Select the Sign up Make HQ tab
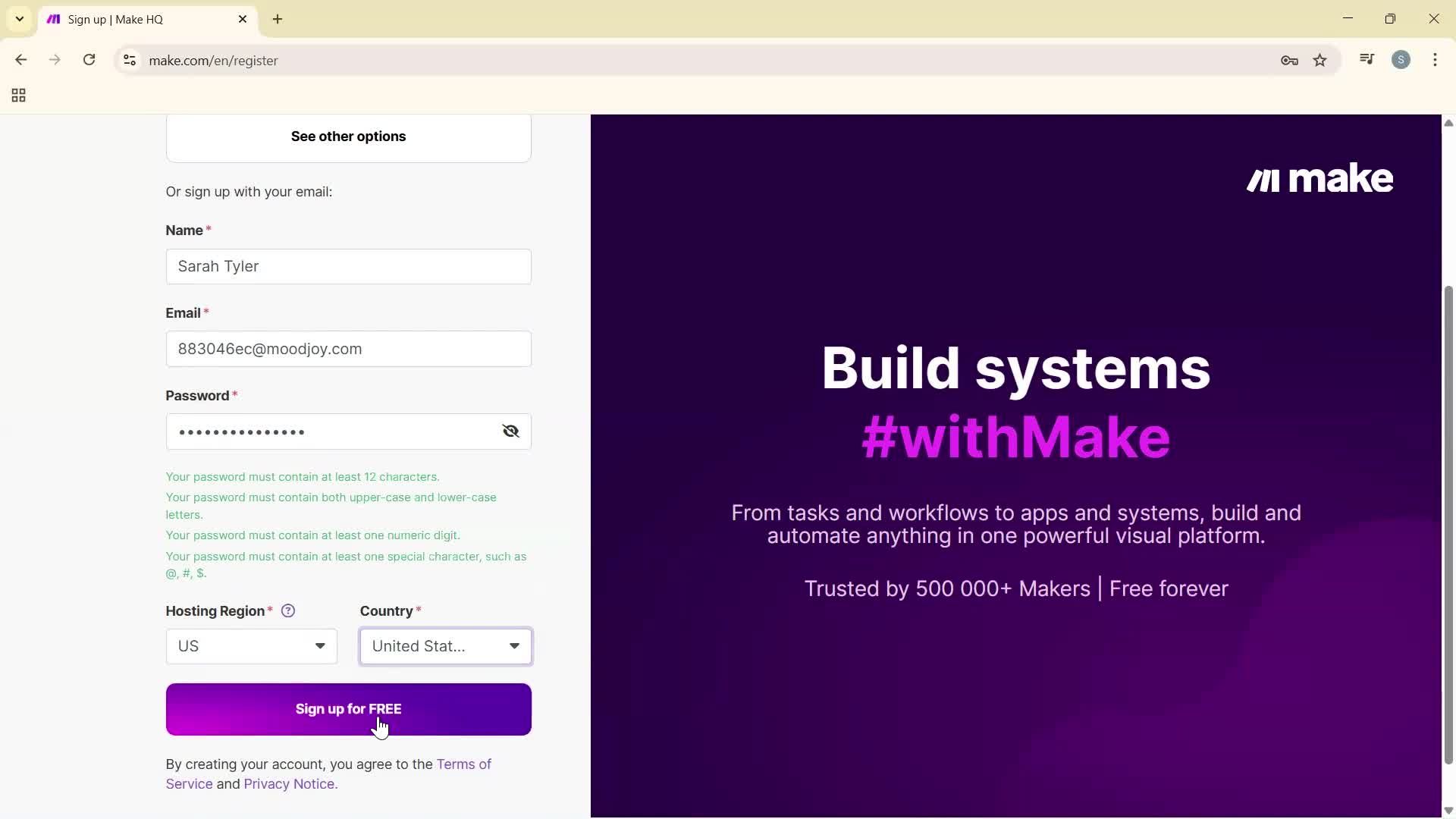Screen dimensions: 1456x819 (x=121, y=19)
